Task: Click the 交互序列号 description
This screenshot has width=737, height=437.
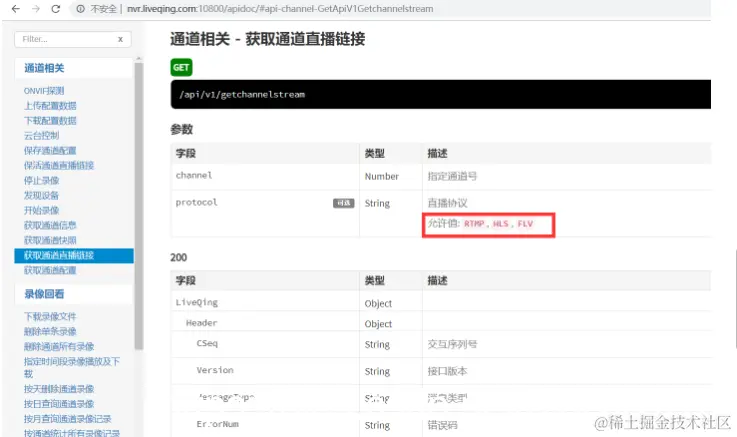Action: pyautogui.click(x=452, y=344)
